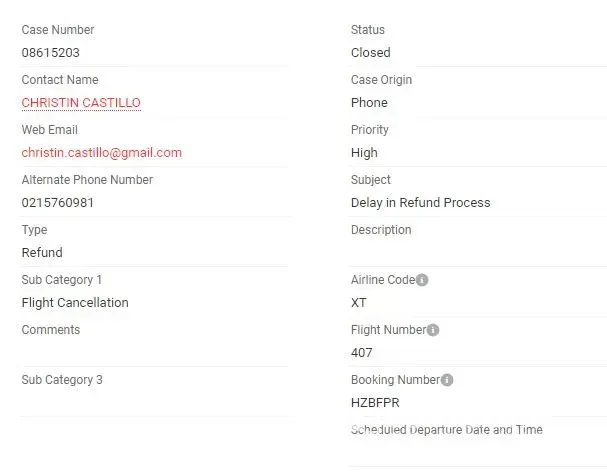Viewport: 607px width, 473px height.
Task: Click the Flight Cancellation sub category value
Action: click(x=75, y=303)
